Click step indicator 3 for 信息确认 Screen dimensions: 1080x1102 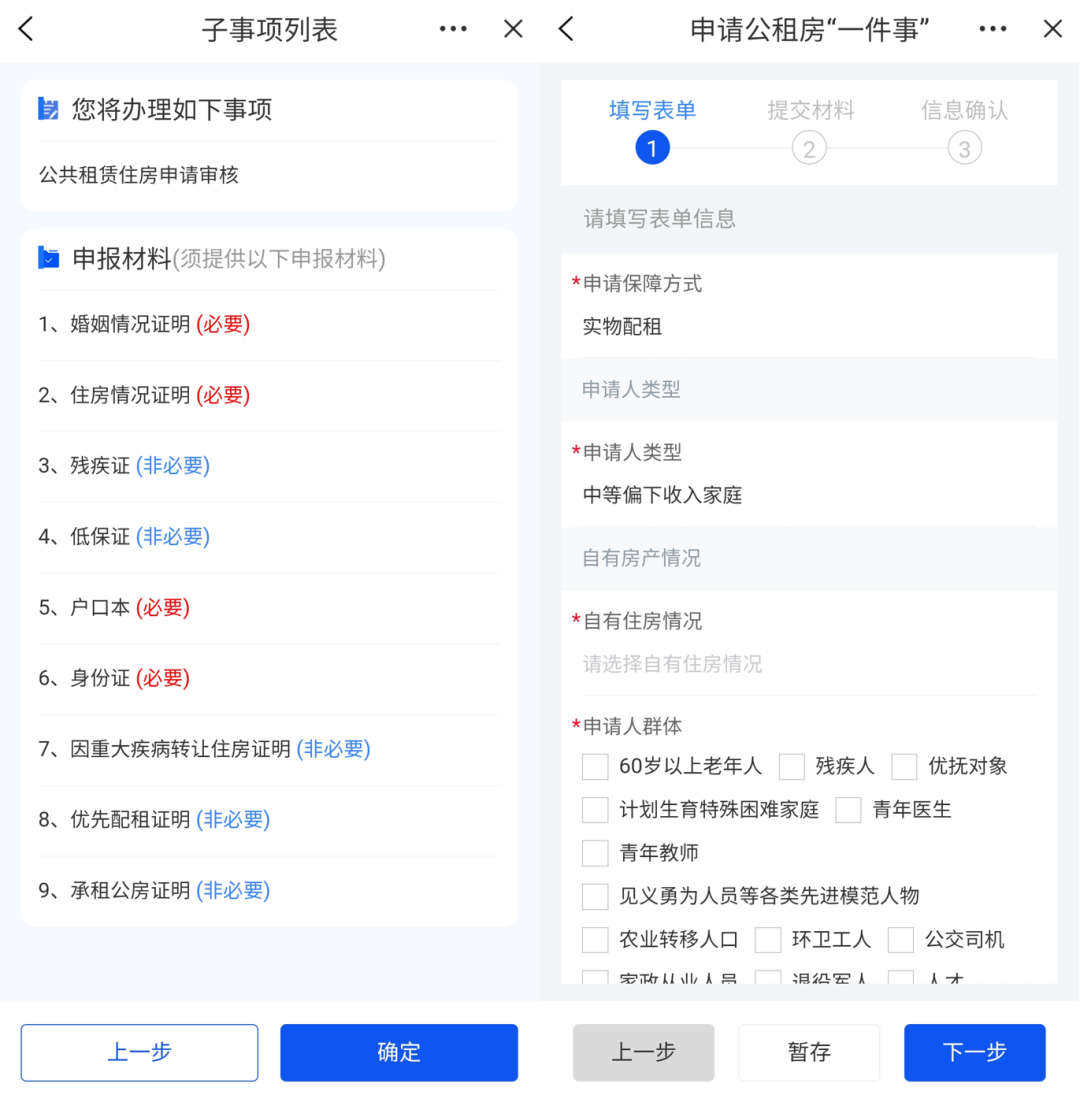click(964, 148)
